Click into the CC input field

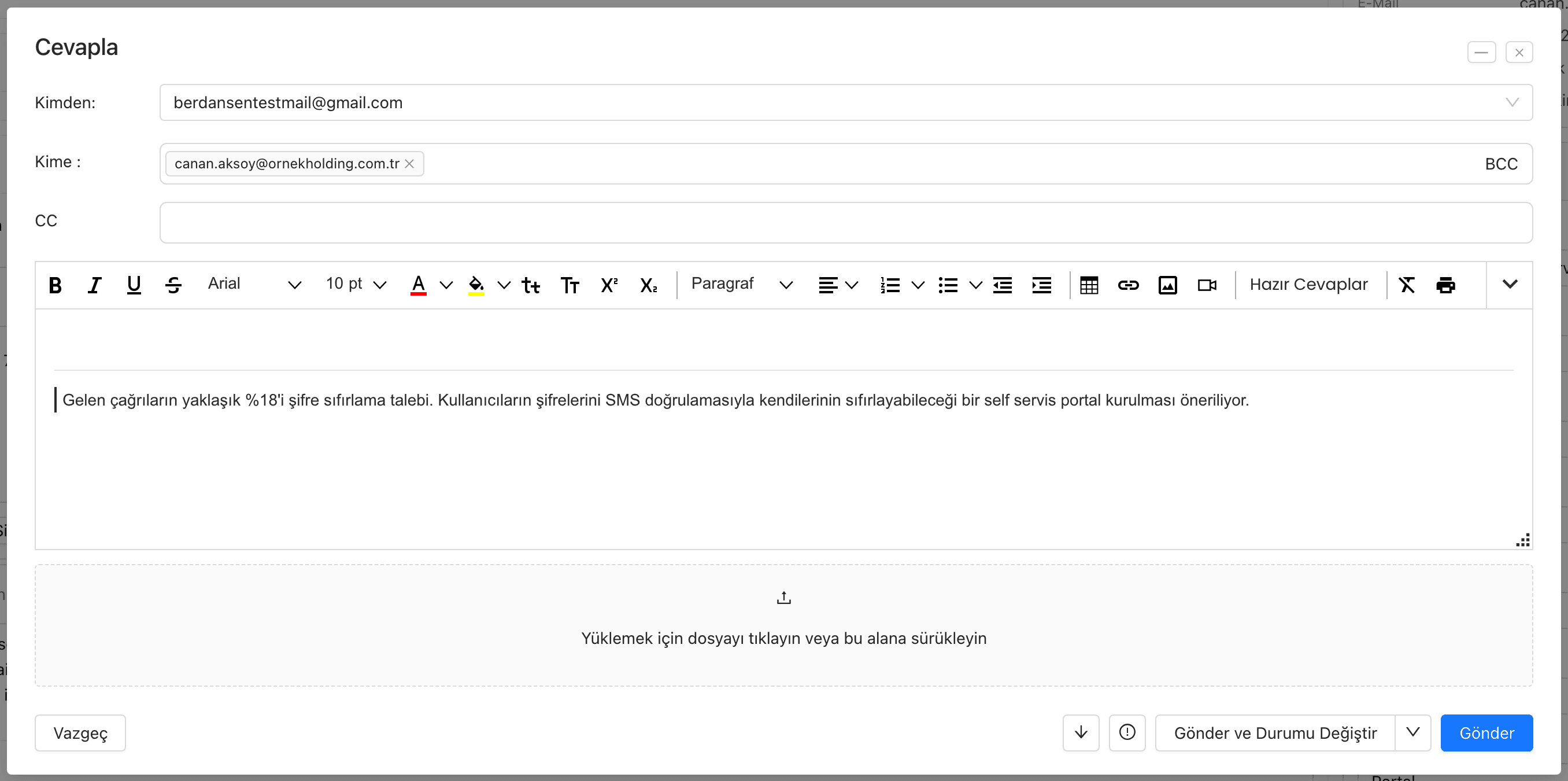[x=846, y=222]
